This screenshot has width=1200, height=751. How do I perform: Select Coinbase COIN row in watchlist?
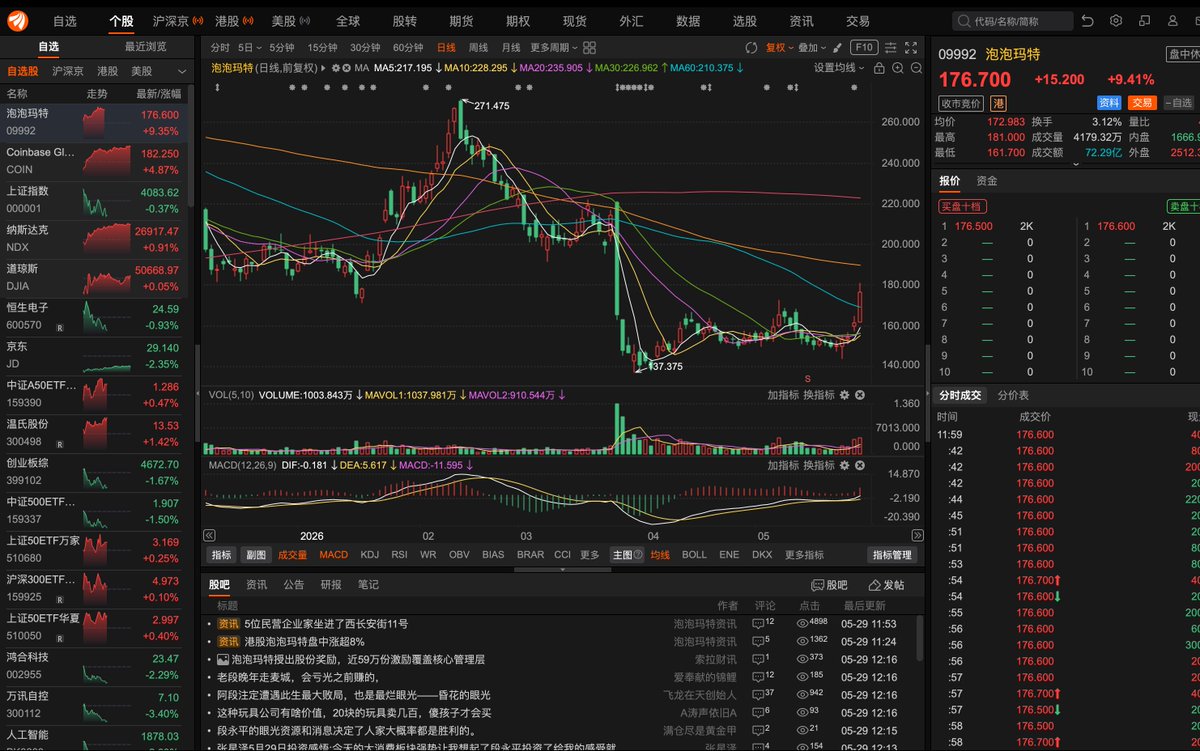point(95,160)
